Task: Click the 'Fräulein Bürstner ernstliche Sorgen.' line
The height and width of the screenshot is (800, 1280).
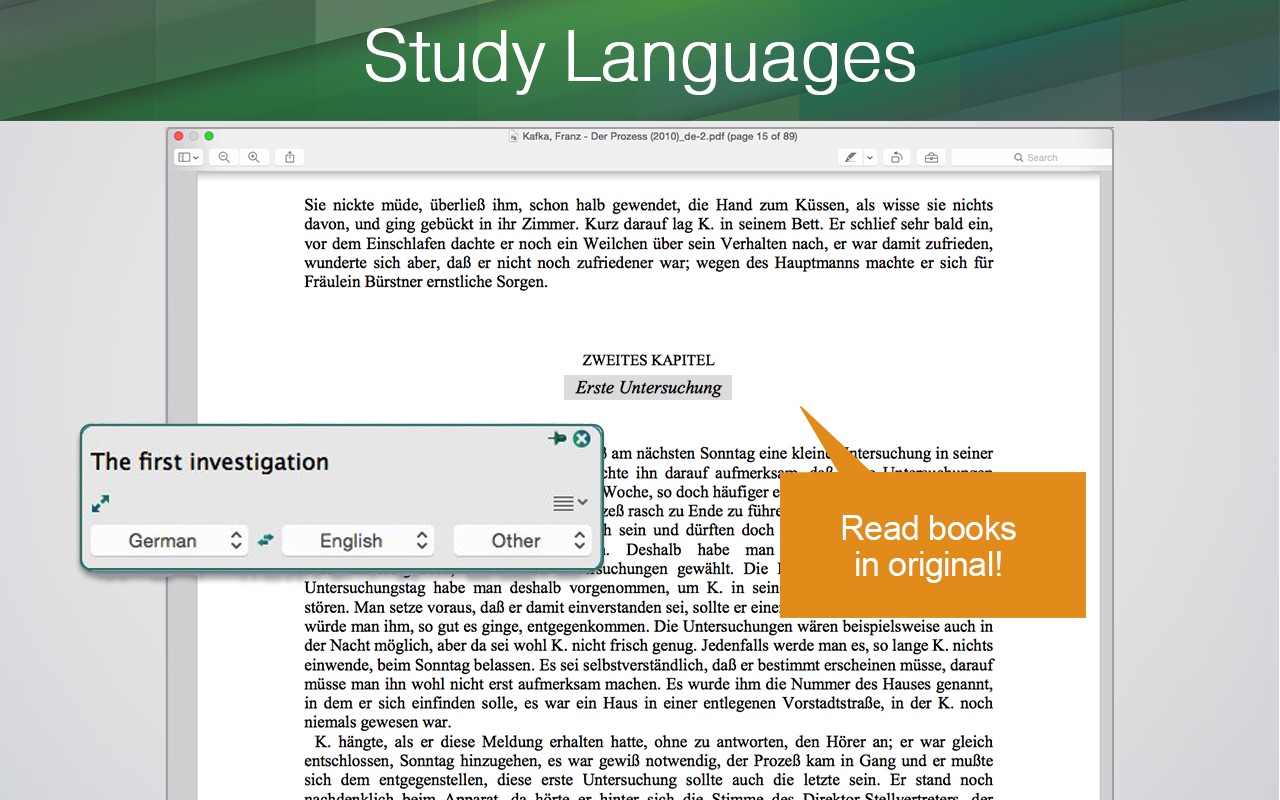Action: click(426, 282)
